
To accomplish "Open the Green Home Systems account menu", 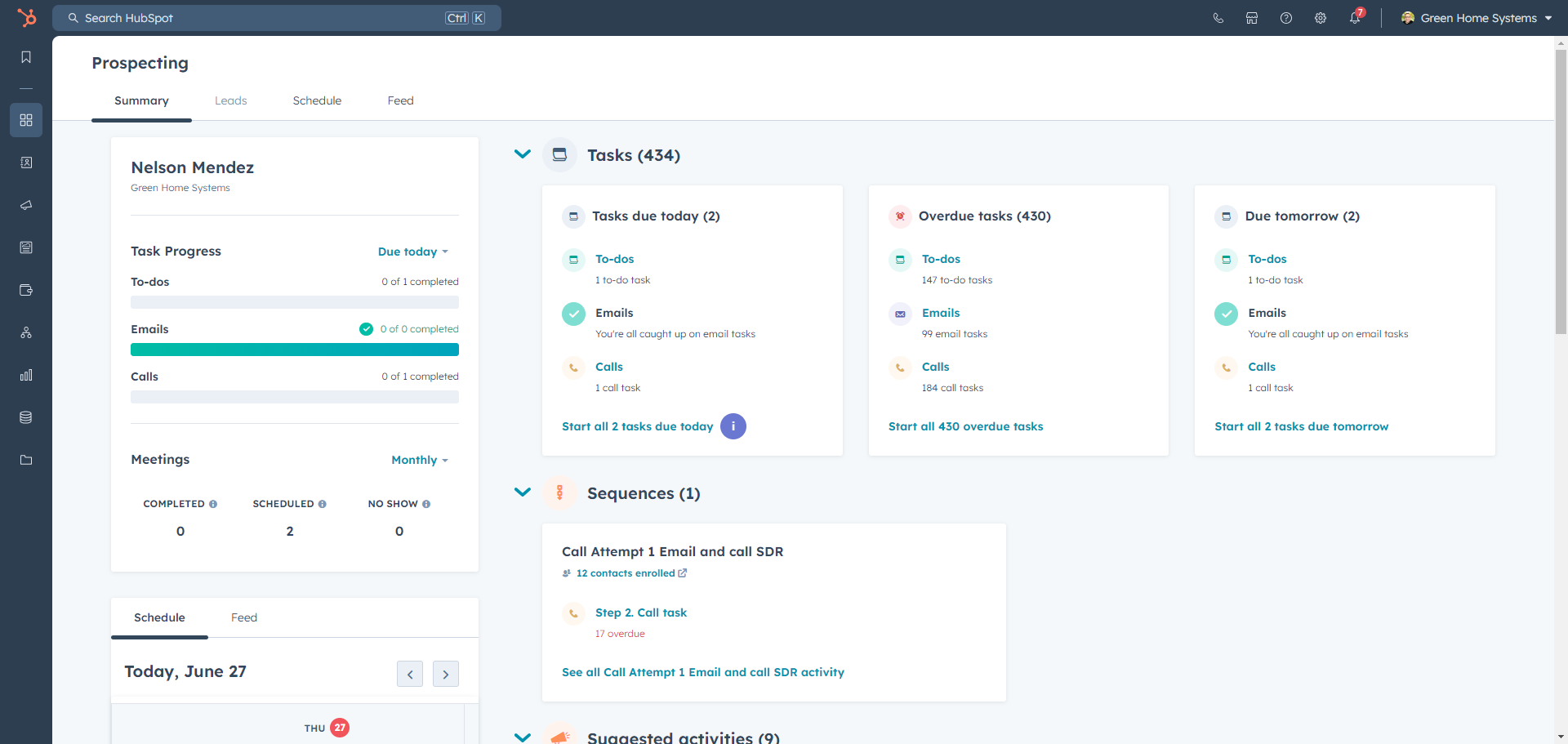I will [1477, 18].
